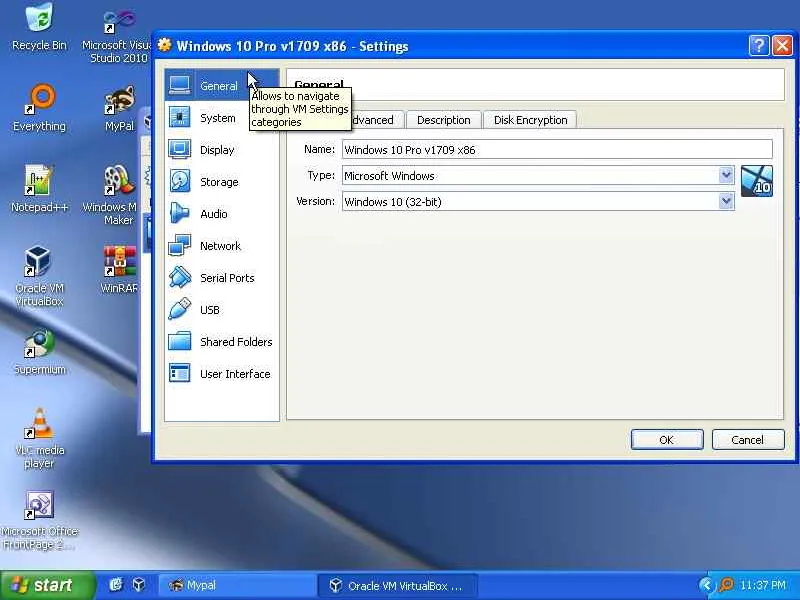Select the MyPal desktop shortcut

coord(119,109)
